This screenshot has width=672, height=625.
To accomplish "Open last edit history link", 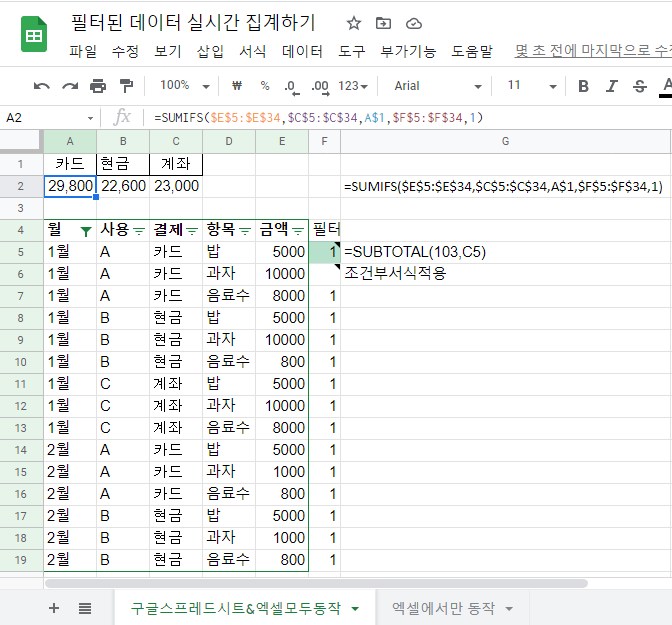I will point(593,51).
